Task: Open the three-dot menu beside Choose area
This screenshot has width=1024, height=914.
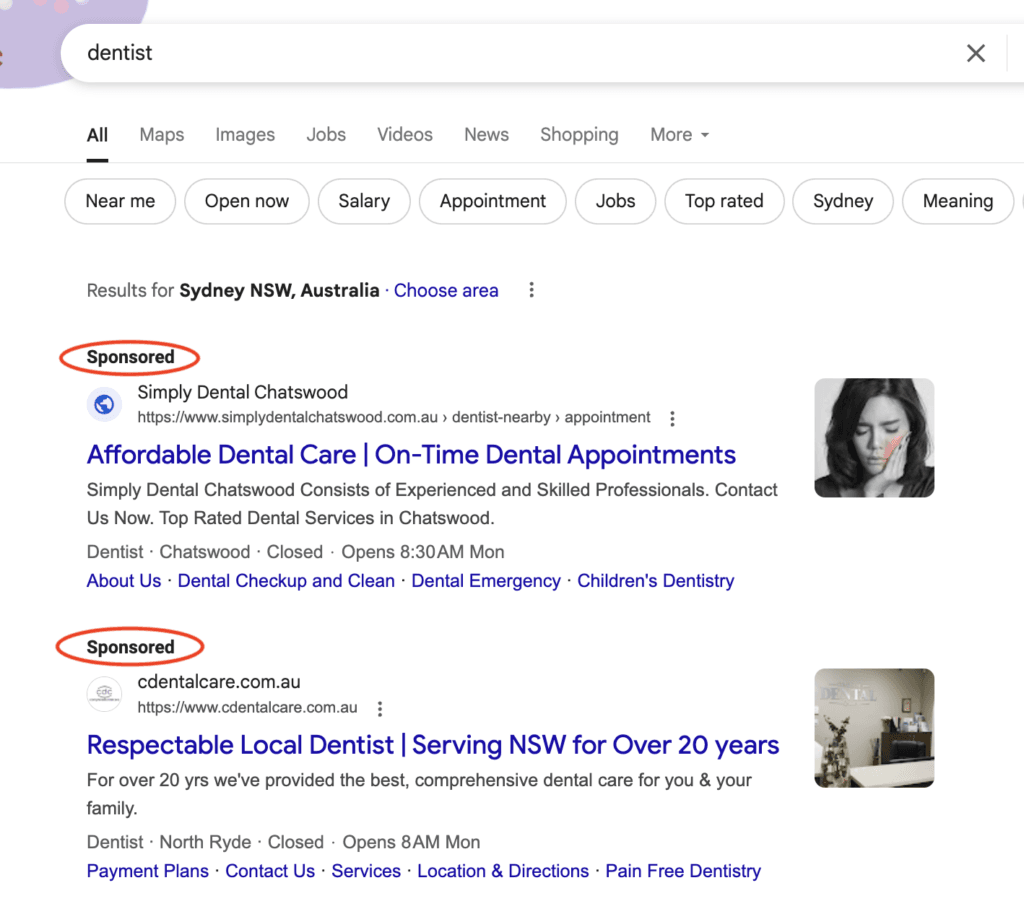Action: coord(532,290)
